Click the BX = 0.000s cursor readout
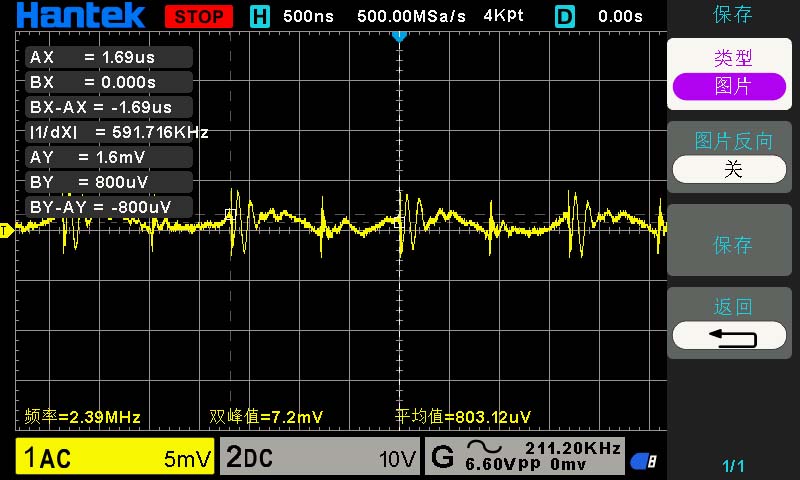800x480 pixels. [x=109, y=82]
